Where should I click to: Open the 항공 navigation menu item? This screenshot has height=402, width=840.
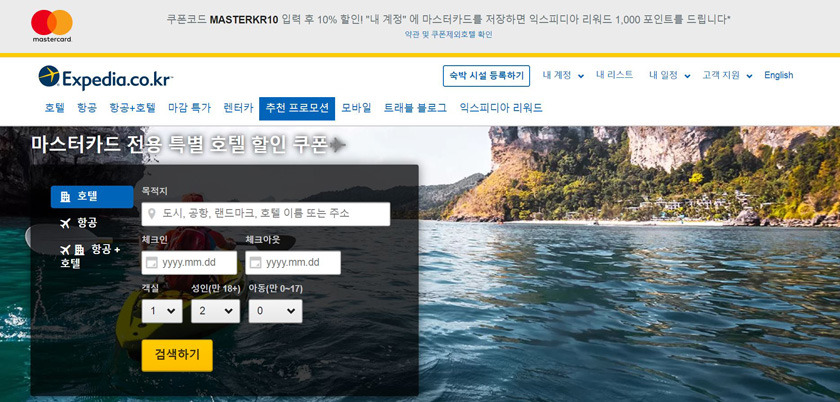tap(87, 108)
